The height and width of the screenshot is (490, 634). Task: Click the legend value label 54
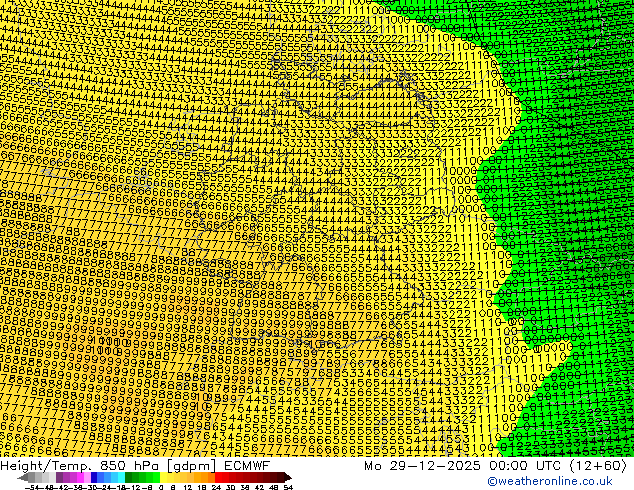(x=288, y=488)
